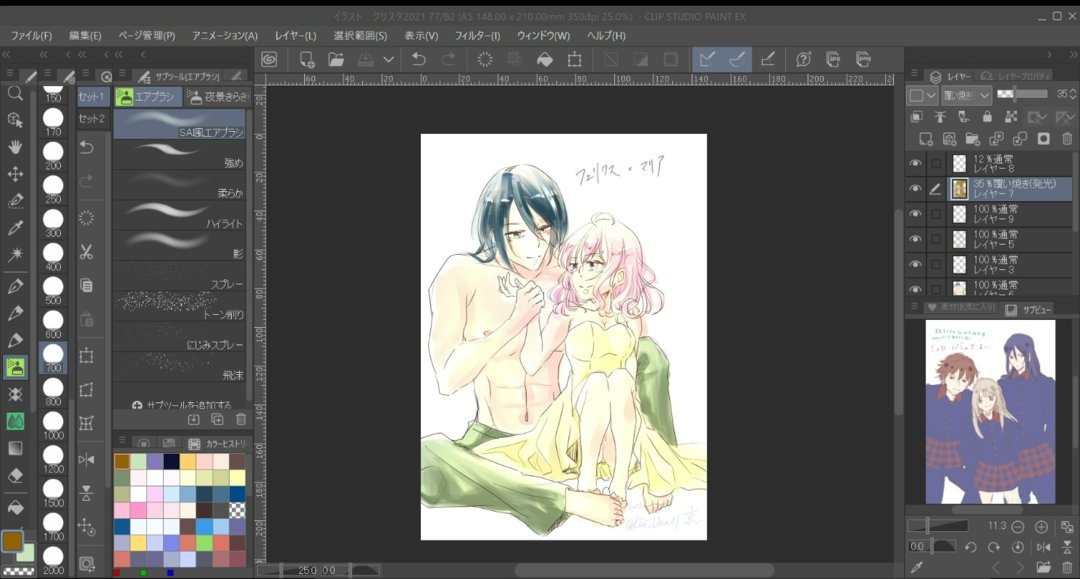Viewport: 1080px width, 579px height.
Task: Tick the checkbox beside レイヤー 5
Action: point(935,240)
